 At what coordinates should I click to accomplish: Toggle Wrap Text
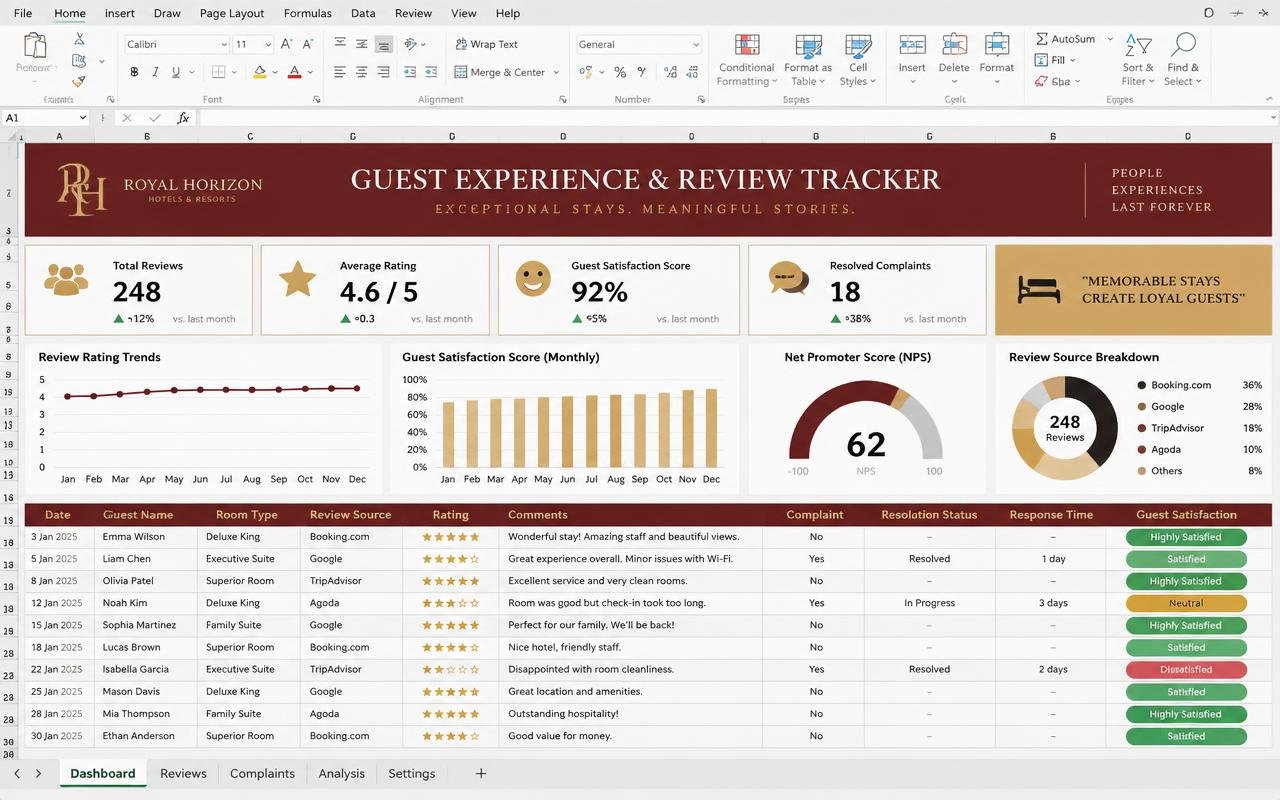coord(487,44)
